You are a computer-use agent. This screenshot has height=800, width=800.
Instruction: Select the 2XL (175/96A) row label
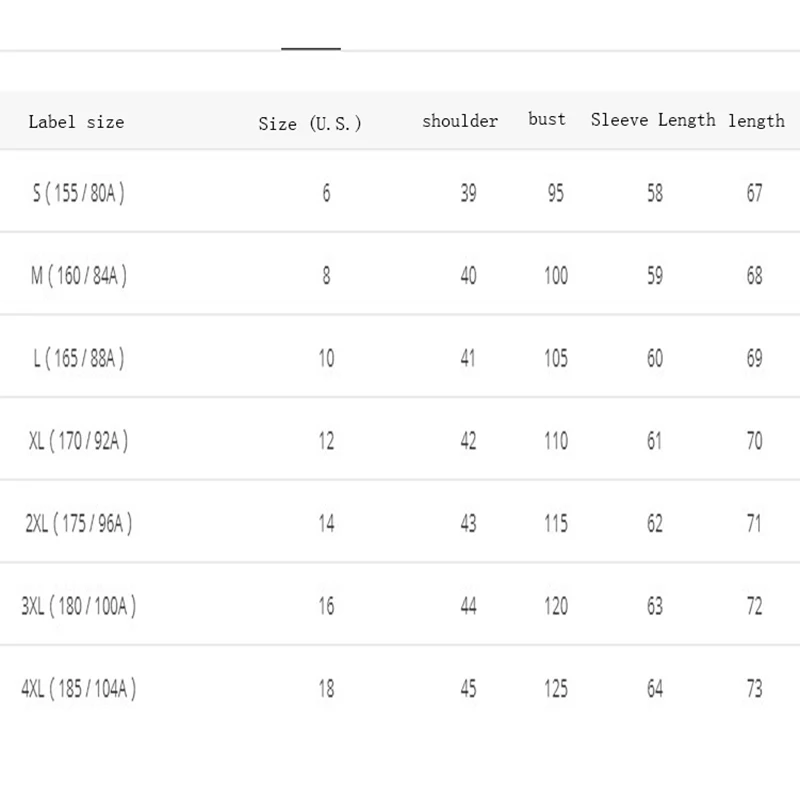(x=78, y=523)
